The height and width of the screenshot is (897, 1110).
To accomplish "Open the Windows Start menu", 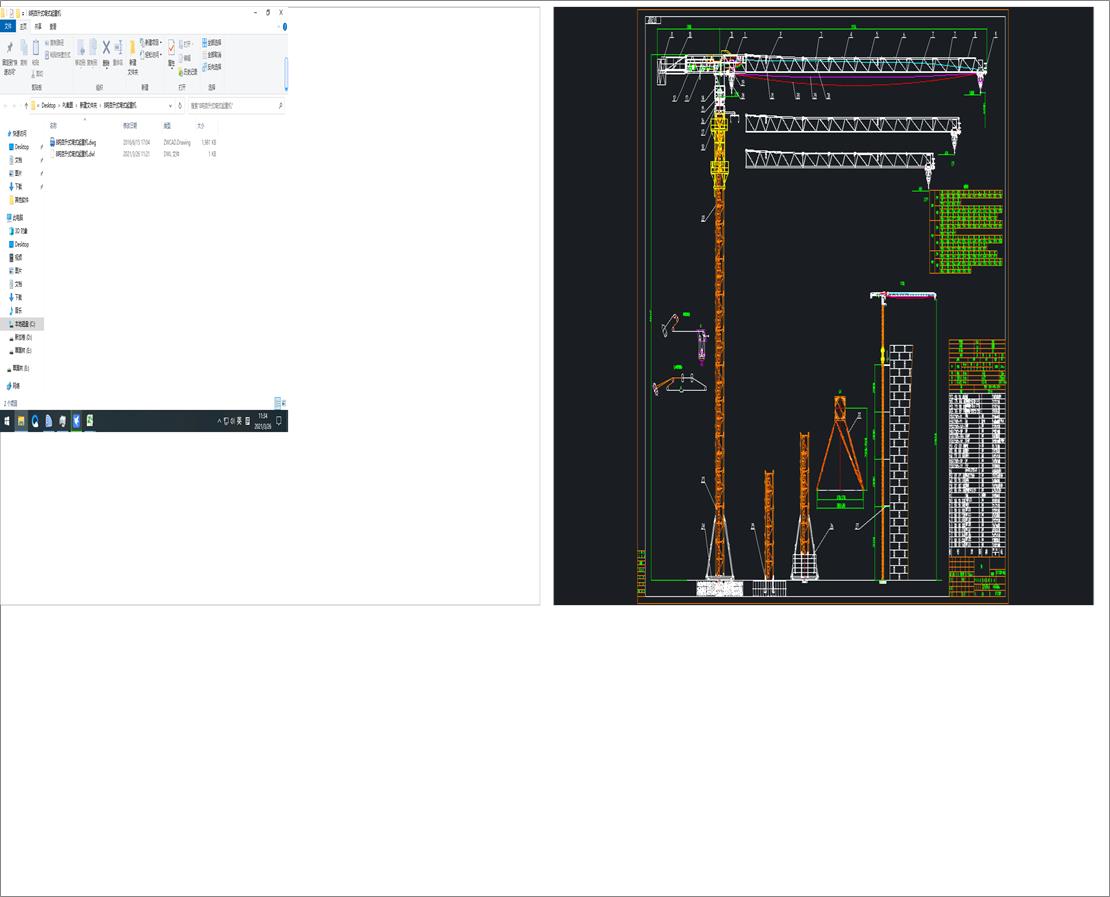I will coord(7,421).
